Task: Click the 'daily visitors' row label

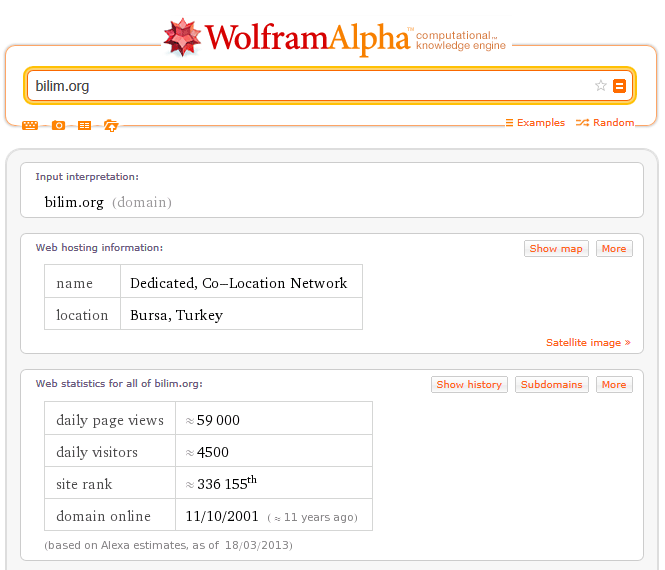Action: pos(97,452)
